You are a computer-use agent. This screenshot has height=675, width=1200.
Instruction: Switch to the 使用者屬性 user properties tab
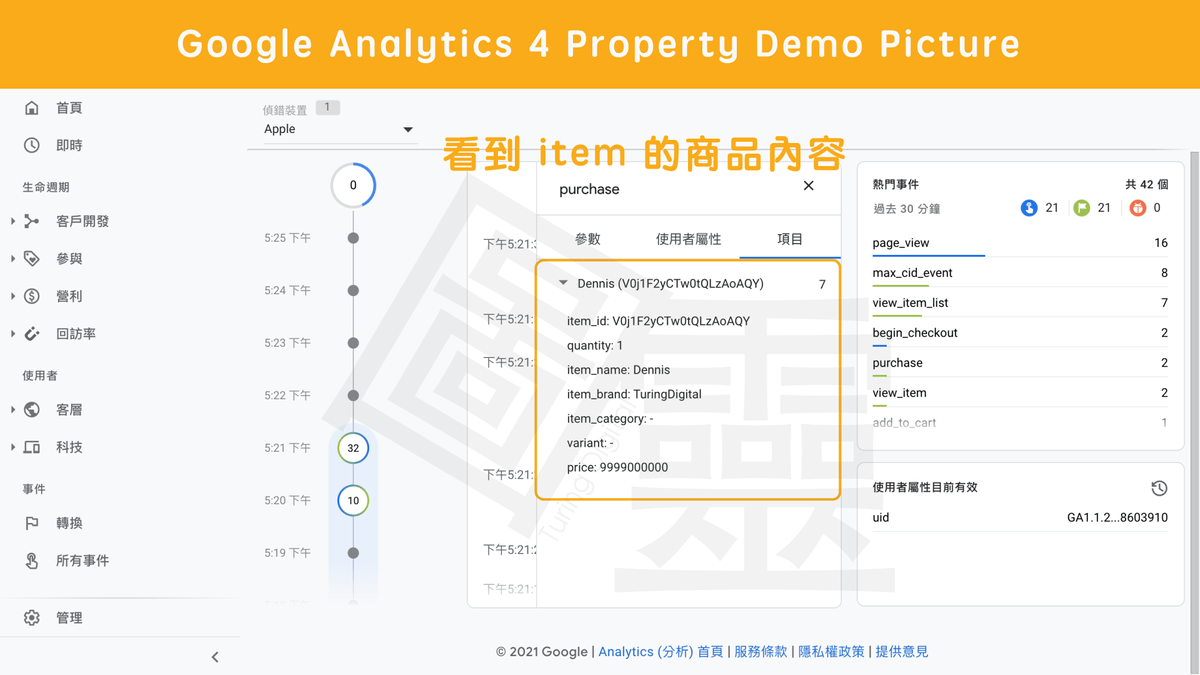coord(688,239)
